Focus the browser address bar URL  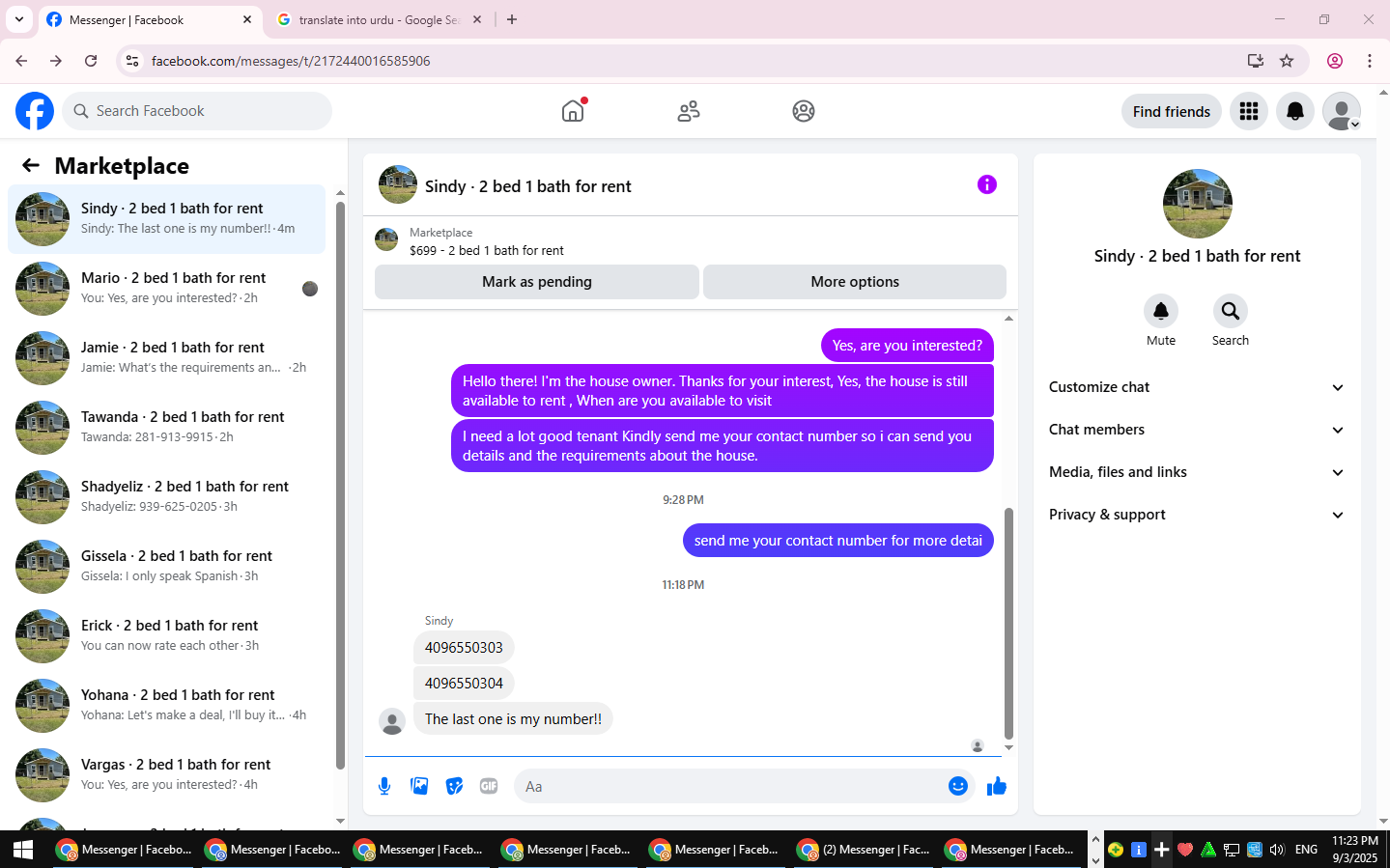coord(291,61)
